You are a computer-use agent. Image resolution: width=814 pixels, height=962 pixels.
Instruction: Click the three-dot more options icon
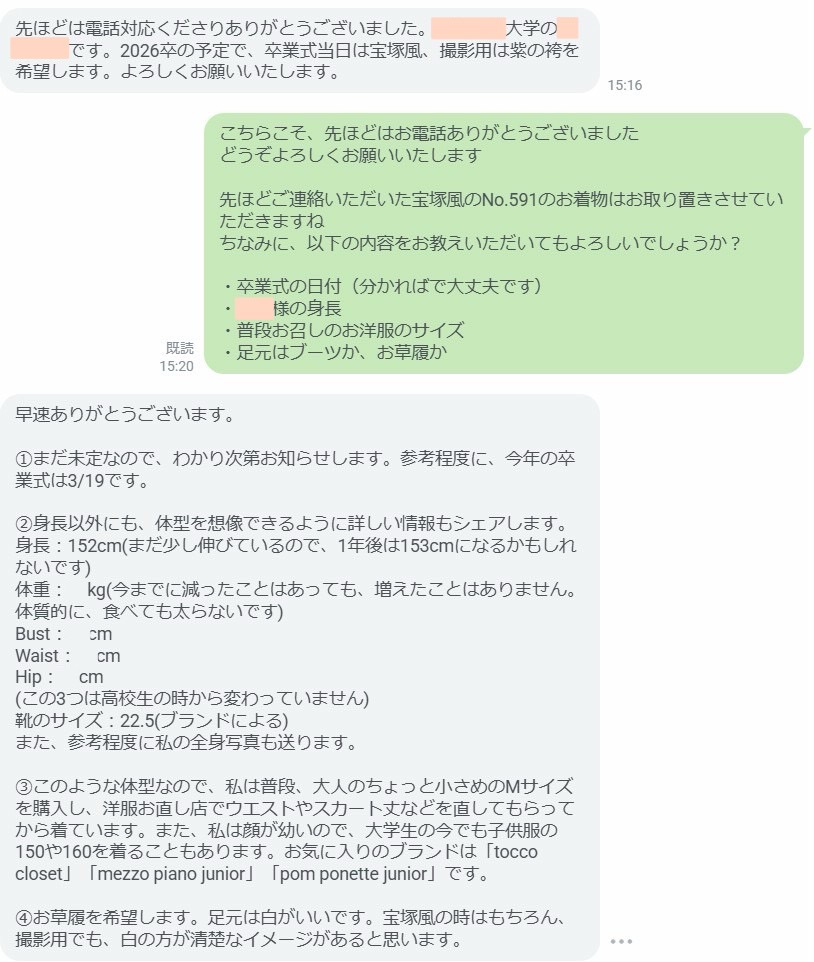point(621,941)
